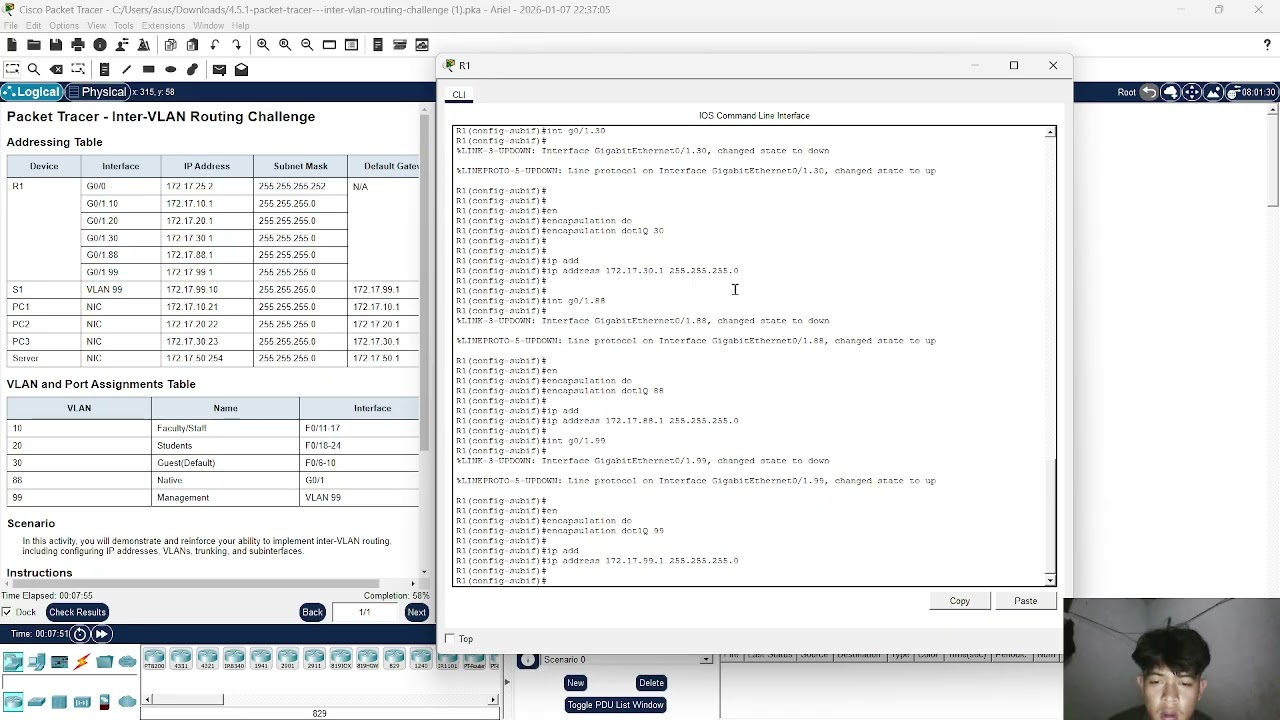Click the Copy toolbar icon

(170, 45)
